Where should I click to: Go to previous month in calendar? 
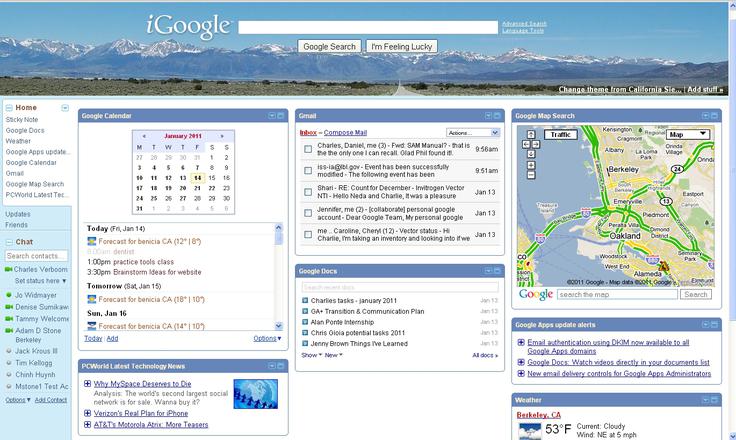[144, 136]
